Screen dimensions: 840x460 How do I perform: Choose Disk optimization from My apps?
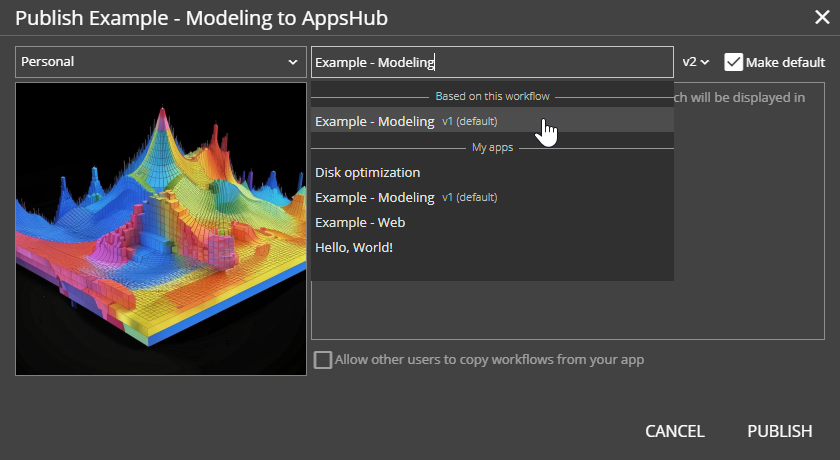tap(368, 172)
